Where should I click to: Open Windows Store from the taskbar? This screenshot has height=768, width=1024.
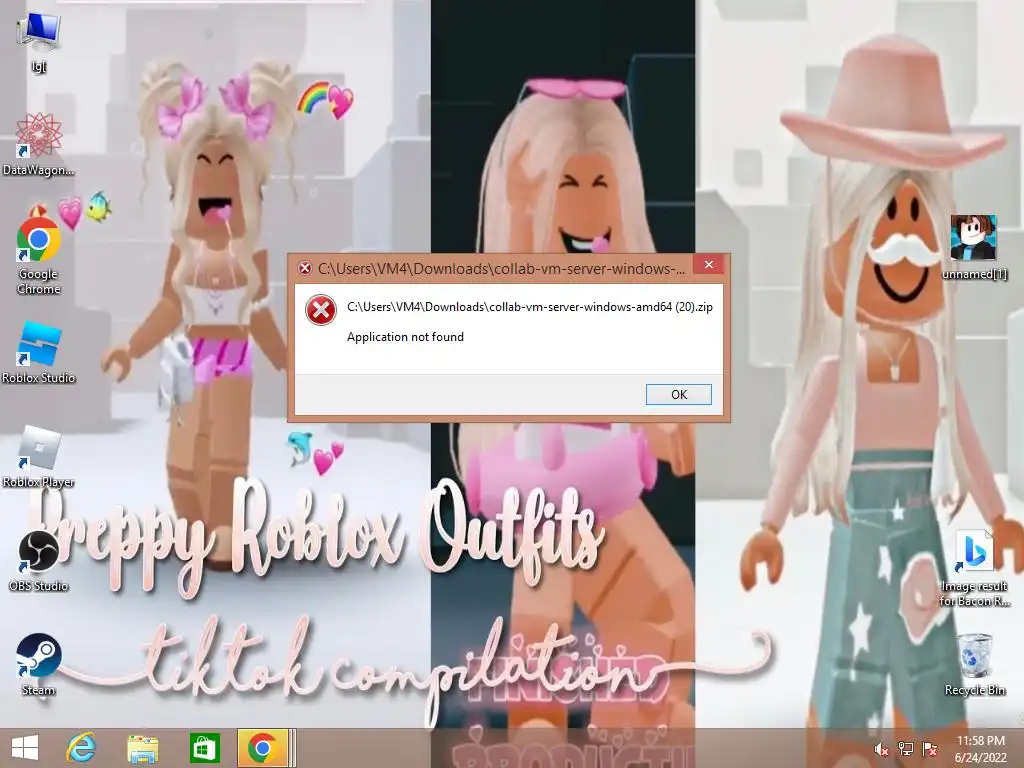tap(204, 748)
